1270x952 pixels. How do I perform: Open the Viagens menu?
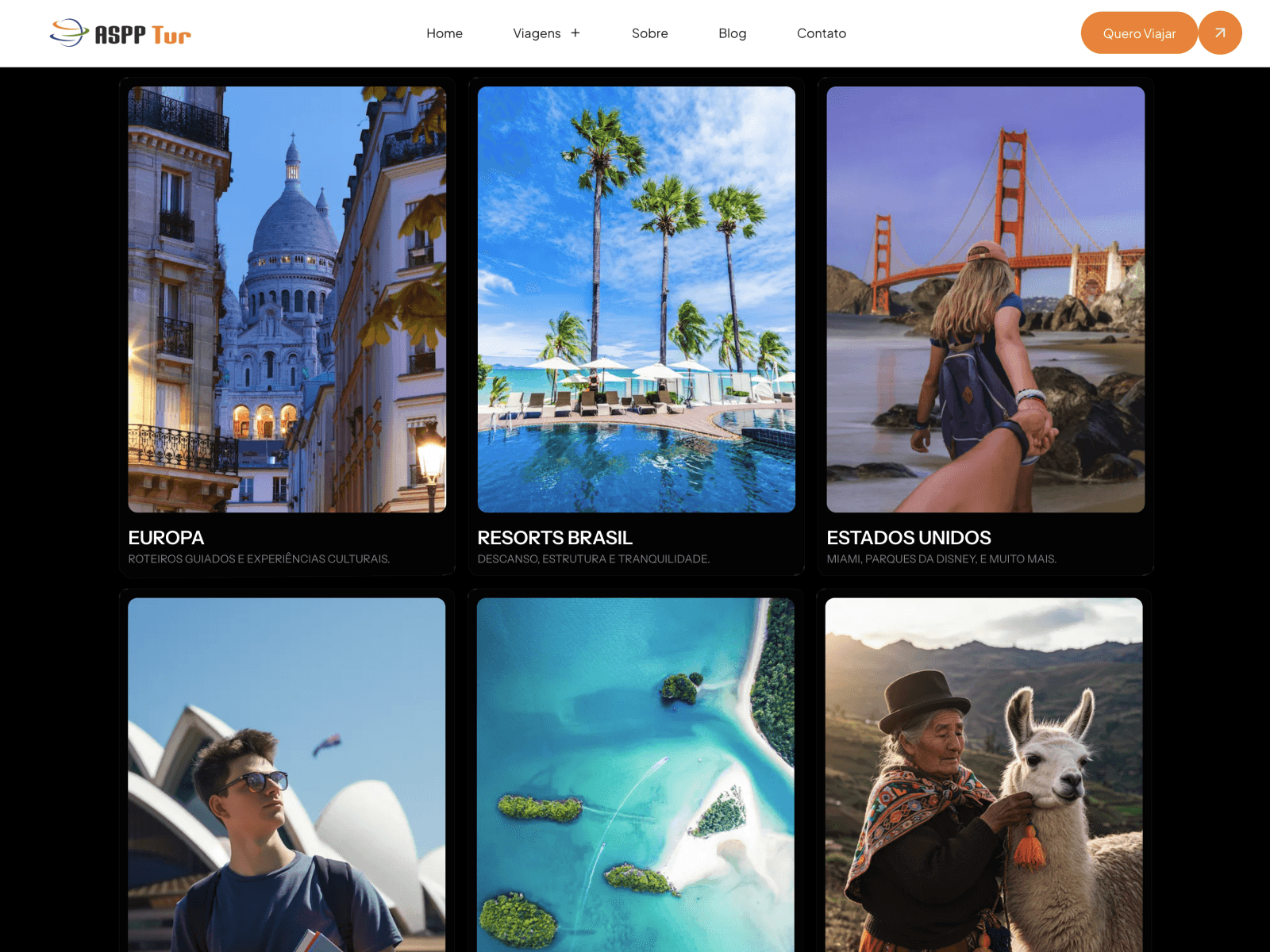pyautogui.click(x=537, y=33)
